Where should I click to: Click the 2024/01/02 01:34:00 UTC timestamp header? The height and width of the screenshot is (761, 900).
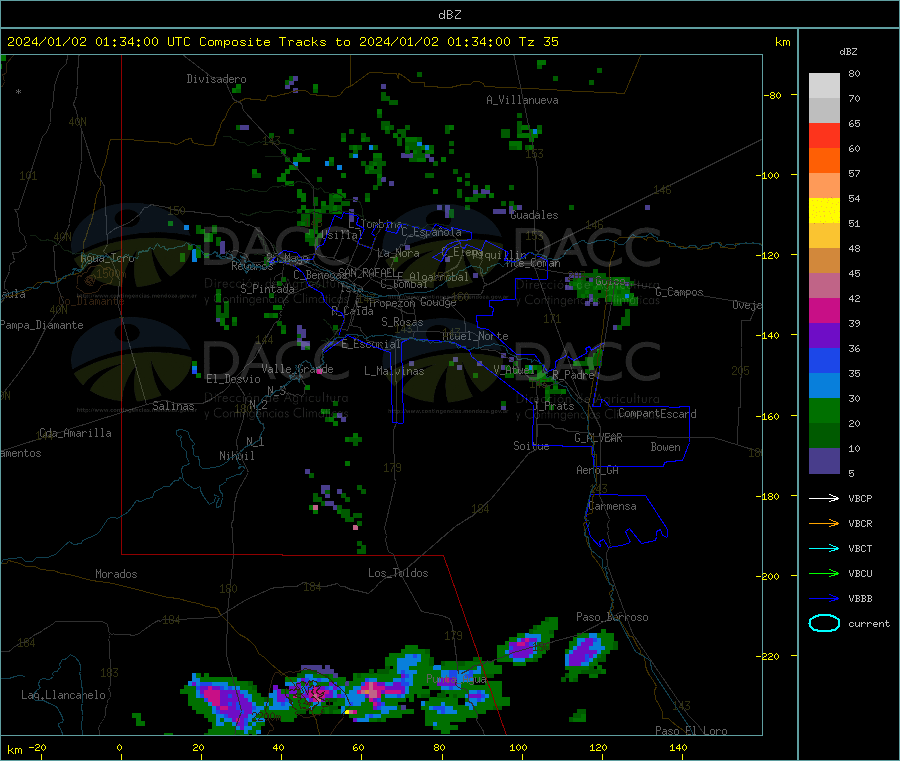(99, 42)
